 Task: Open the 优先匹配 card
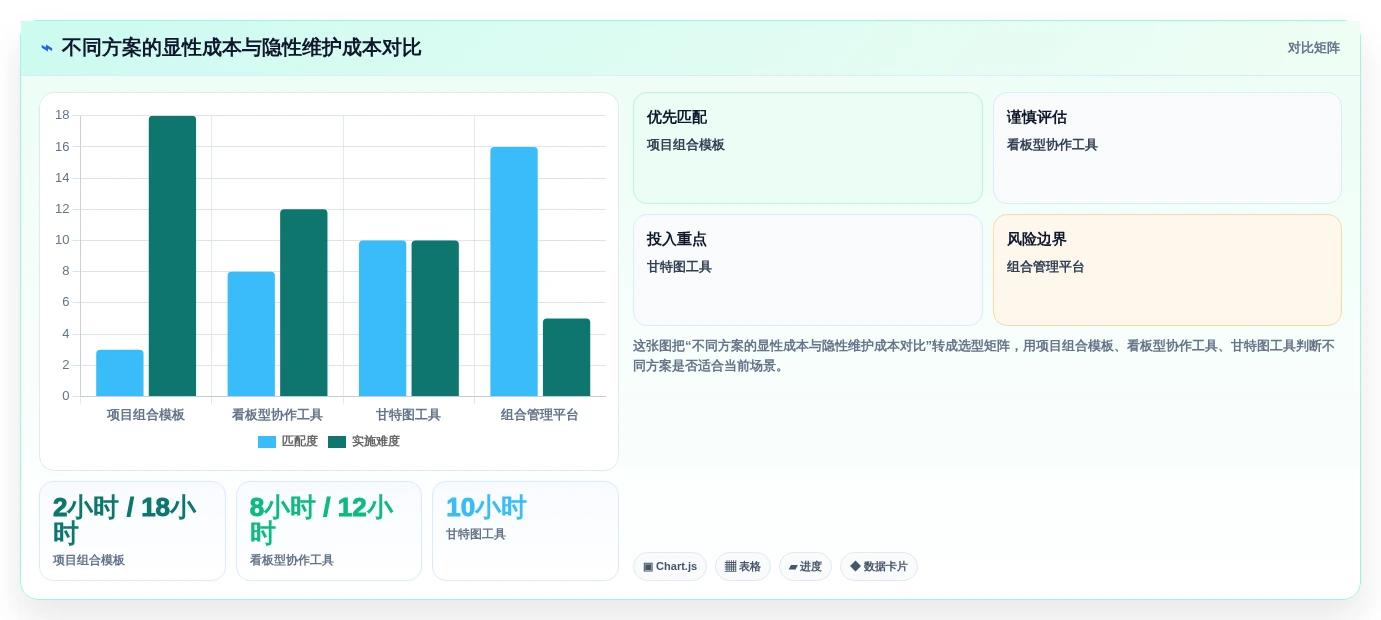pos(808,148)
